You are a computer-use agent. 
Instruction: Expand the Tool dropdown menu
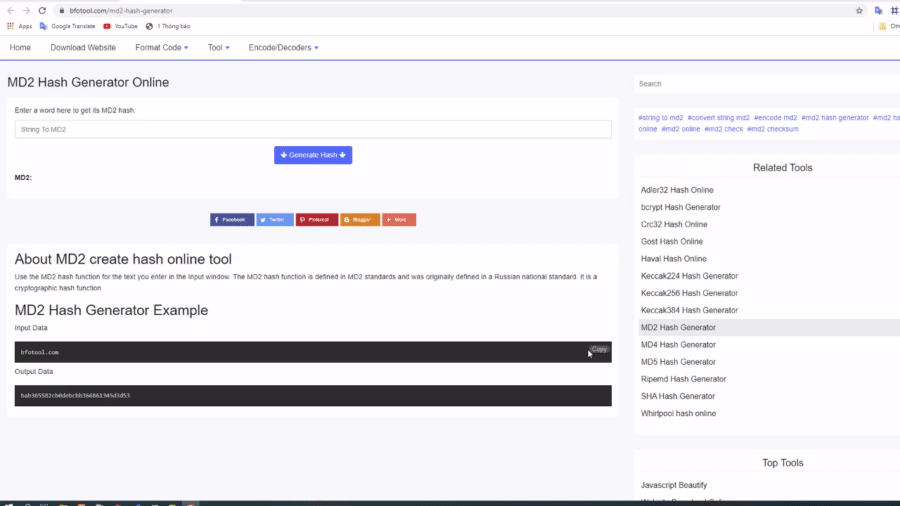click(218, 47)
